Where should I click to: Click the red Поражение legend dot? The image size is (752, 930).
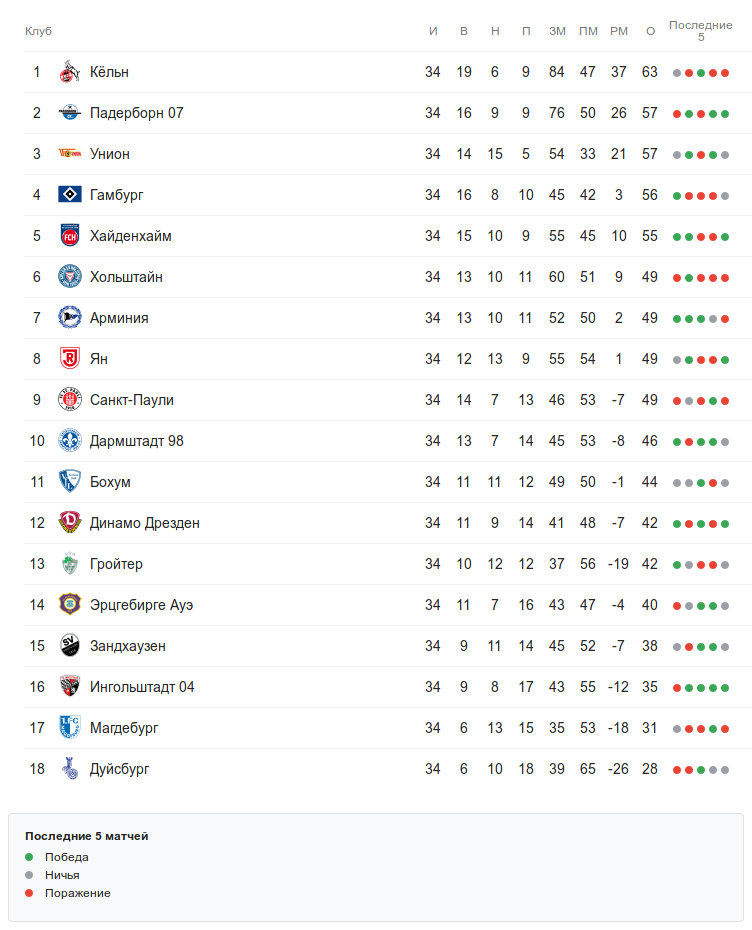(x=29, y=893)
